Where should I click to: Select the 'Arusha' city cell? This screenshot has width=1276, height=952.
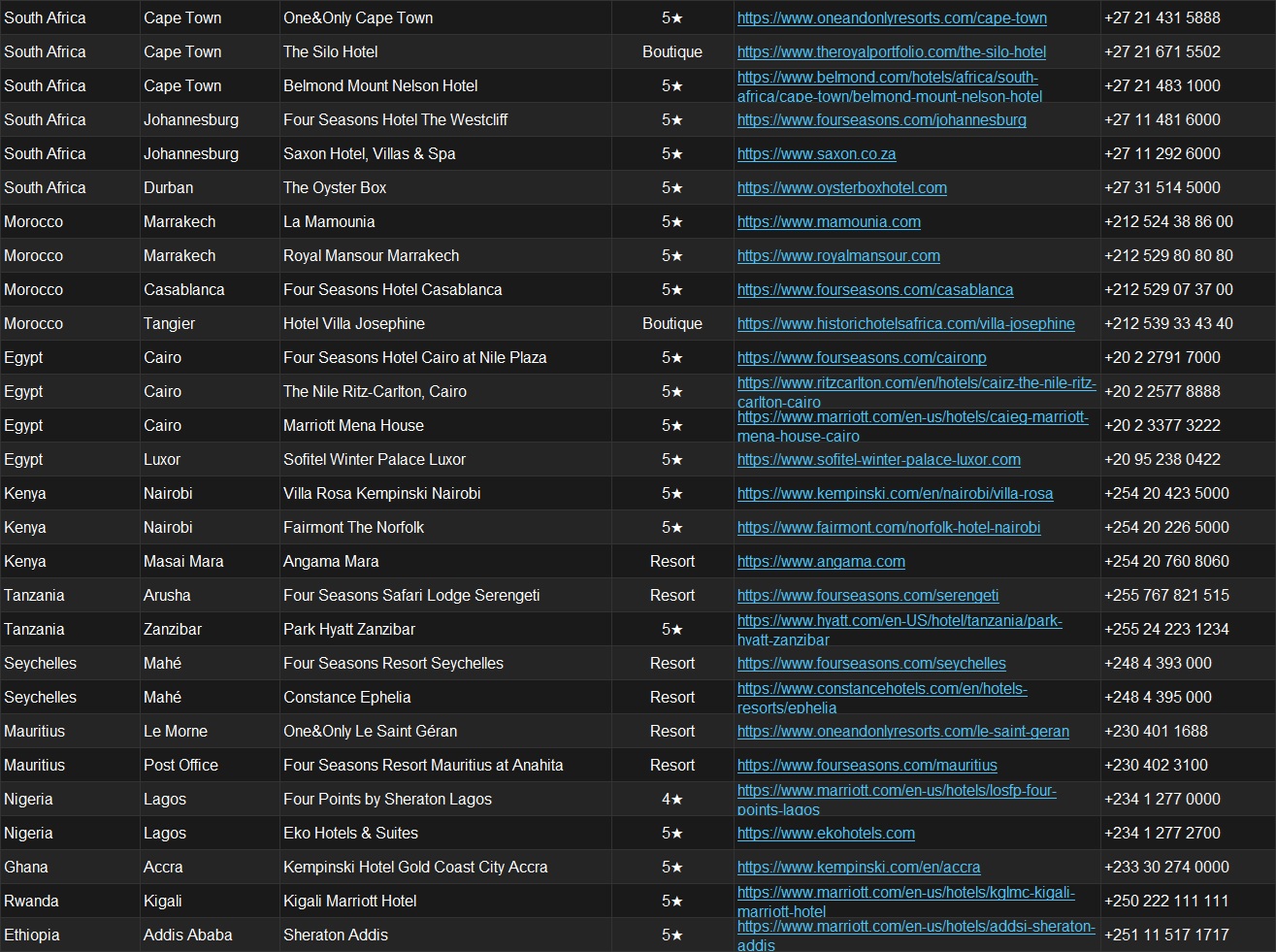point(210,595)
